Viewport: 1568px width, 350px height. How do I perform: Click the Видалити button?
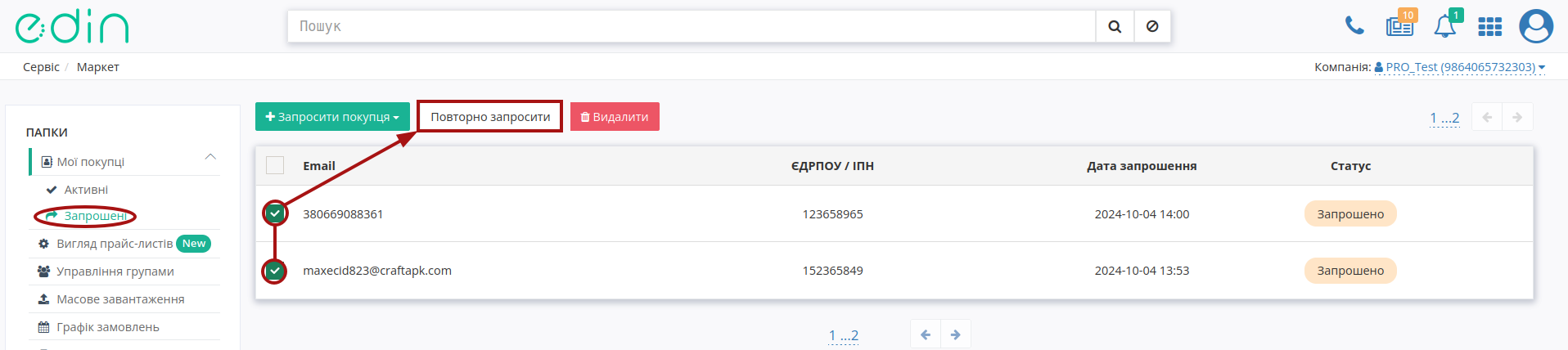click(615, 117)
